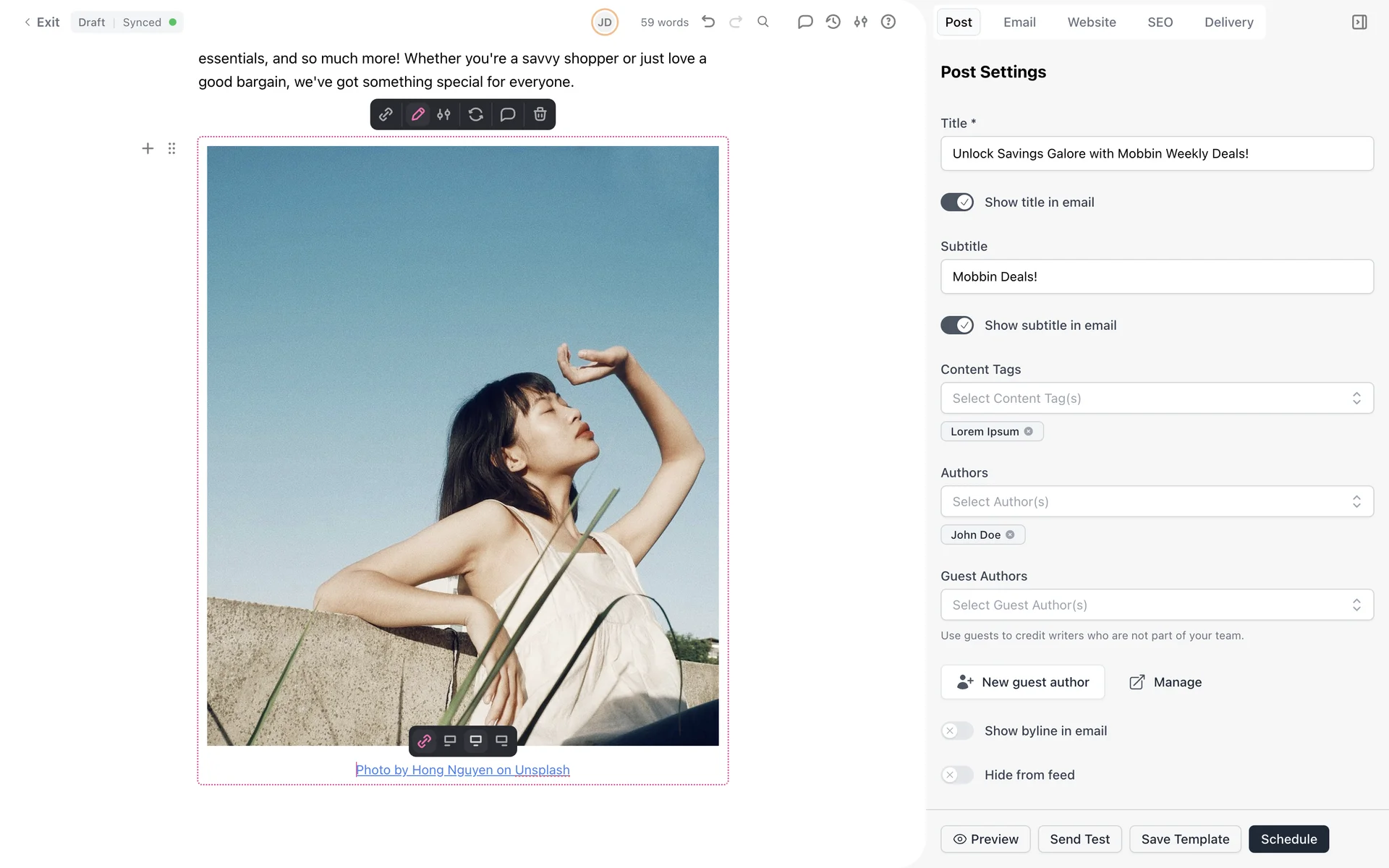Enable Show byline in email toggle
Image resolution: width=1389 pixels, height=868 pixels.
957,731
